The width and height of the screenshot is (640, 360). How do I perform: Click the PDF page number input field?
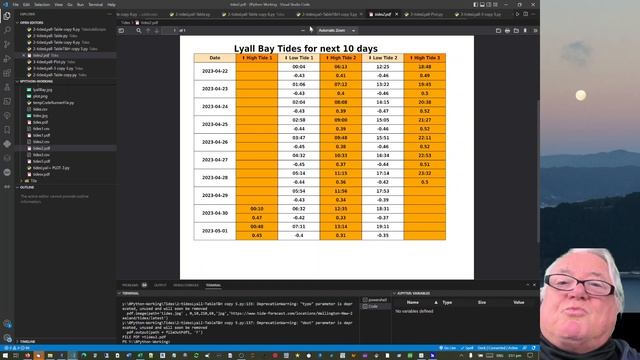coord(169,30)
